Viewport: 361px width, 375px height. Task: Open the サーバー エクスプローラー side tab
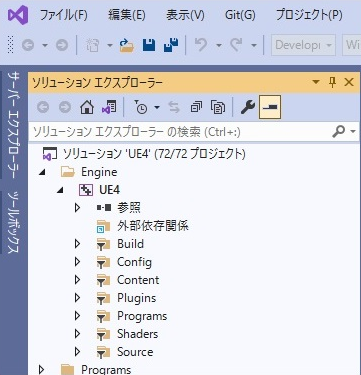pyautogui.click(x=14, y=125)
